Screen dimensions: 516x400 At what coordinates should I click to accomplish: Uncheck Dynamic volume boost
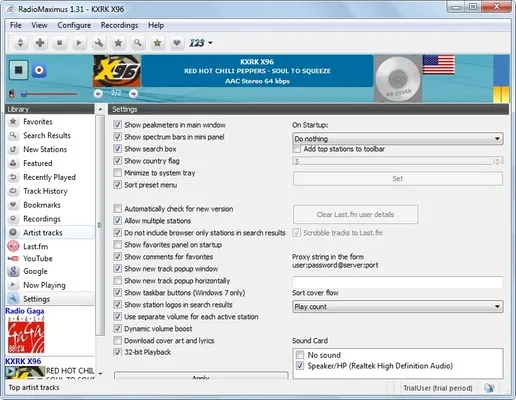pyautogui.click(x=117, y=328)
